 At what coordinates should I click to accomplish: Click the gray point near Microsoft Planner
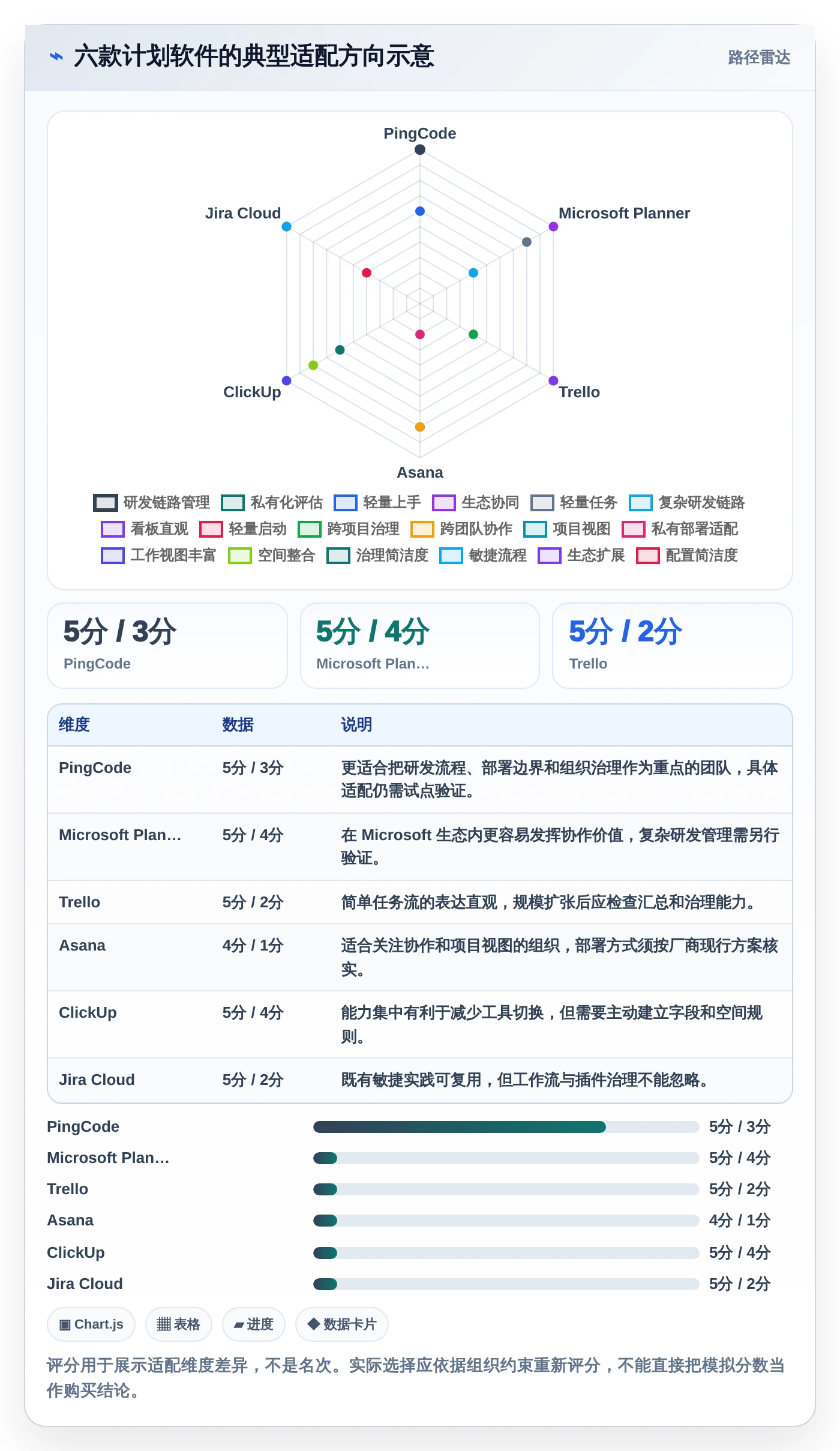527,242
